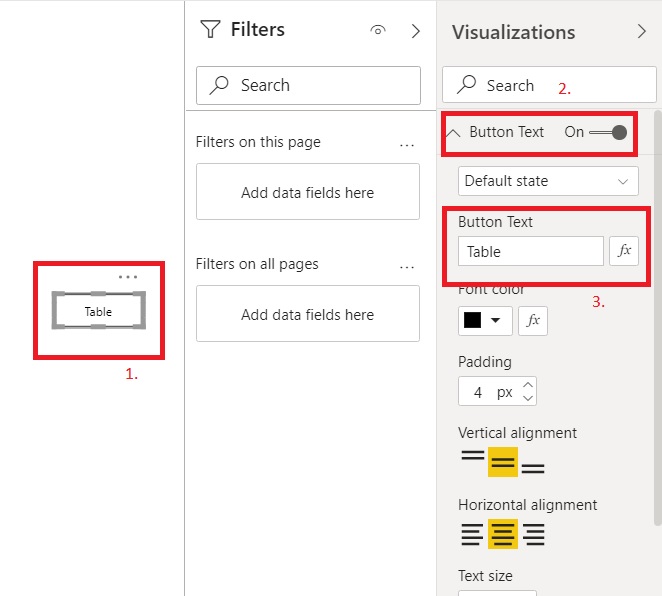Open more options for Filters on this page

(407, 143)
